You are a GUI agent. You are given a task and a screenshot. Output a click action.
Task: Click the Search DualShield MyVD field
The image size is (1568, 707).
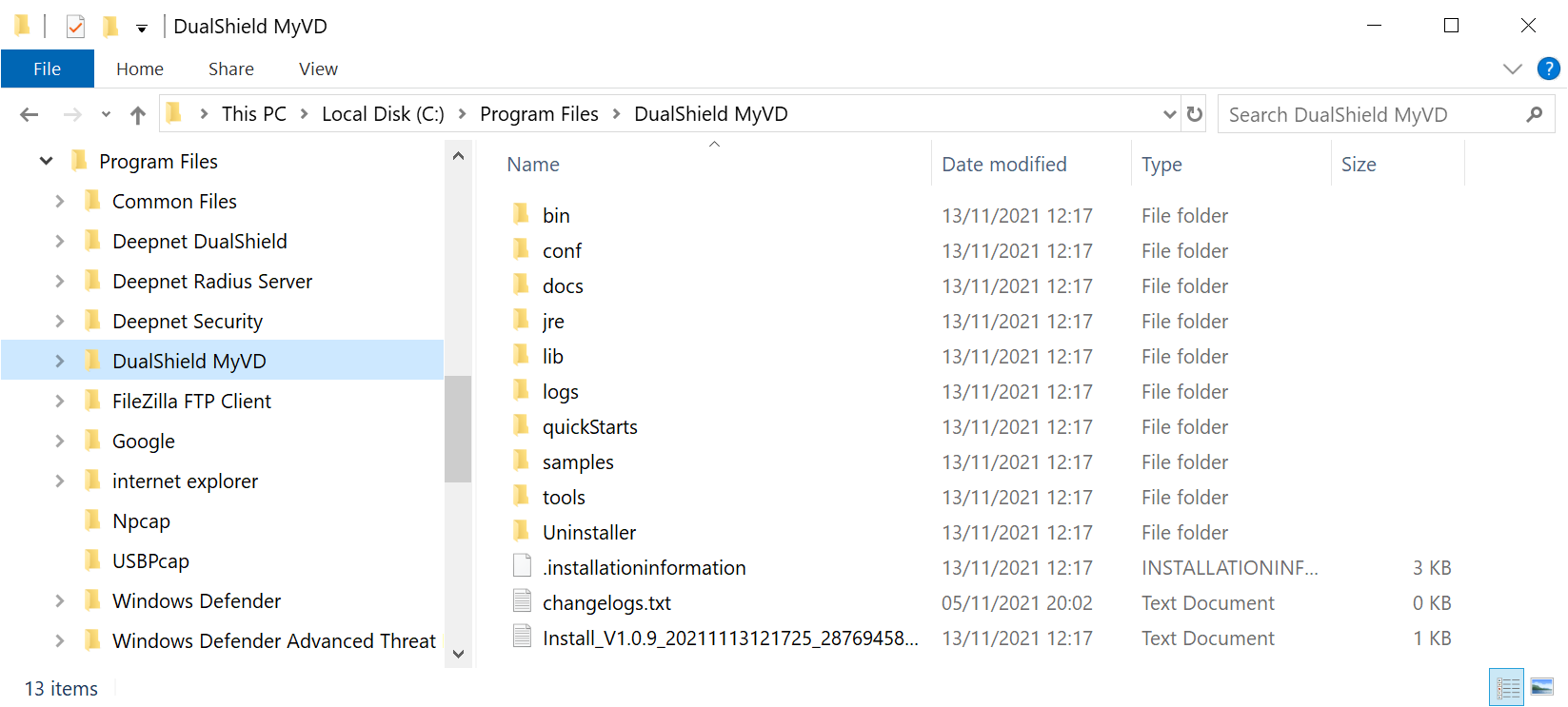(x=1371, y=114)
